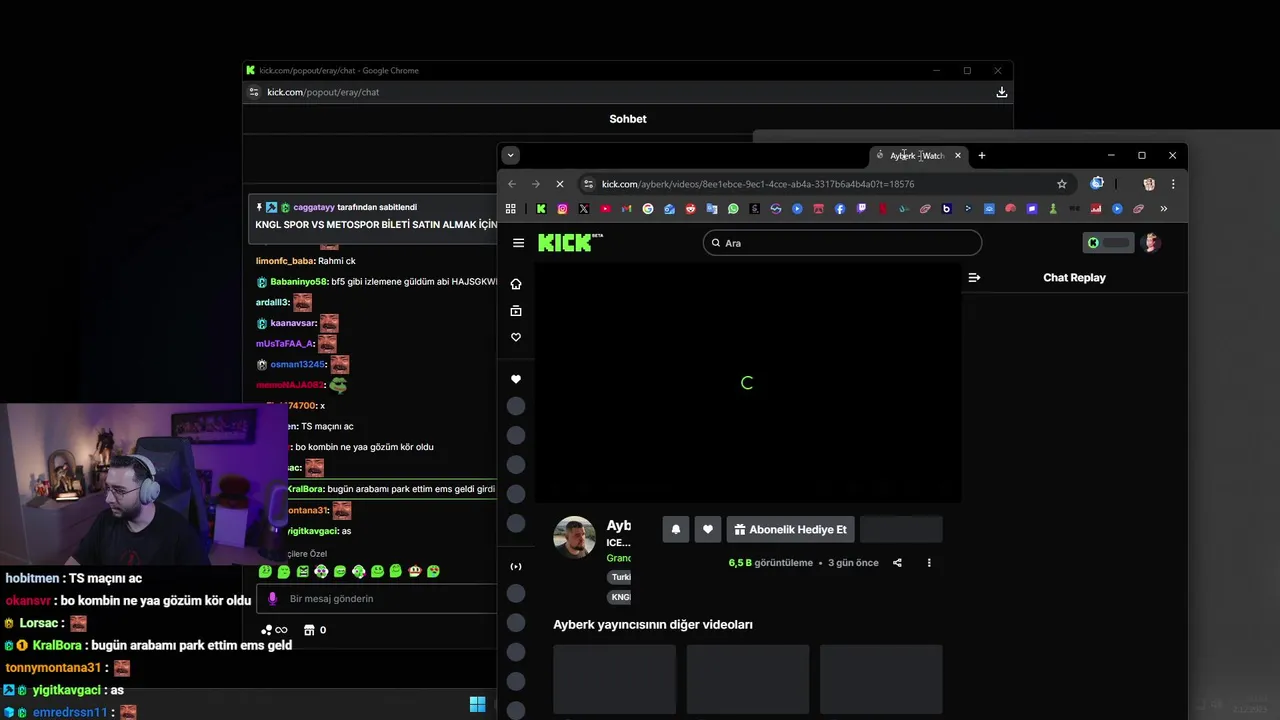
Task: Click username kaanavsar in chat popout
Action: 293,323
